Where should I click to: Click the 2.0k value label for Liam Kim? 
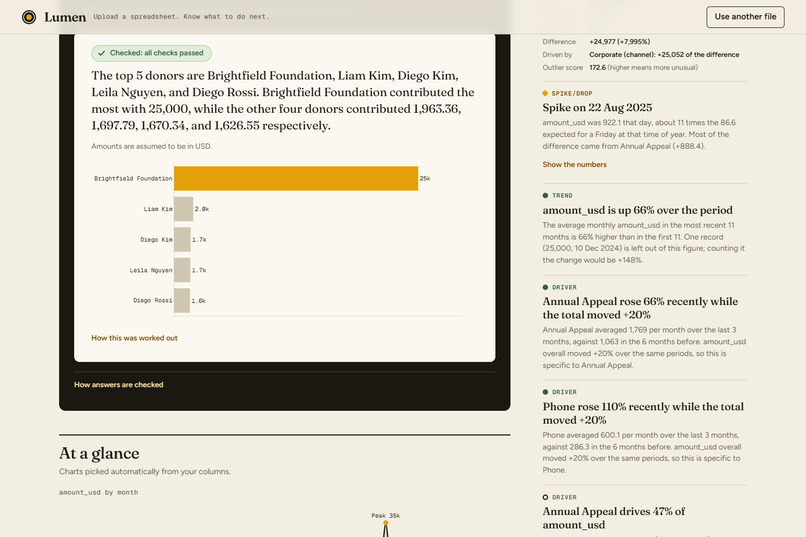pos(202,209)
